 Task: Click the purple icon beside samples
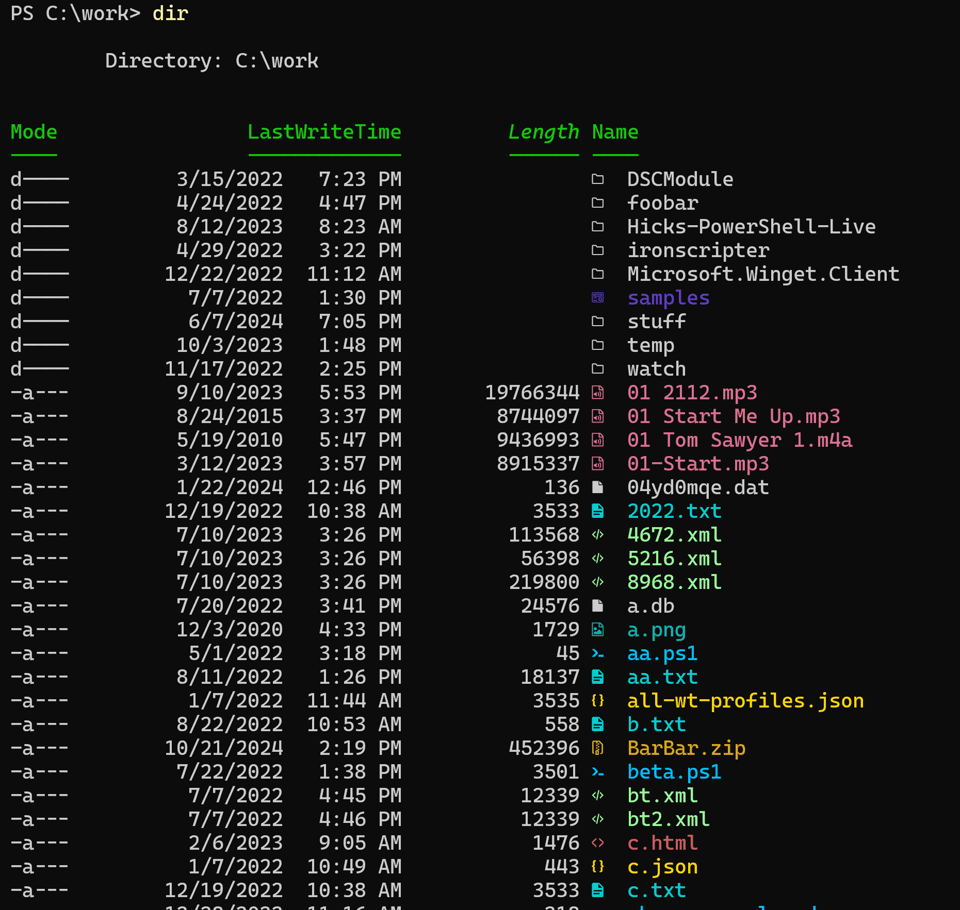[598, 298]
